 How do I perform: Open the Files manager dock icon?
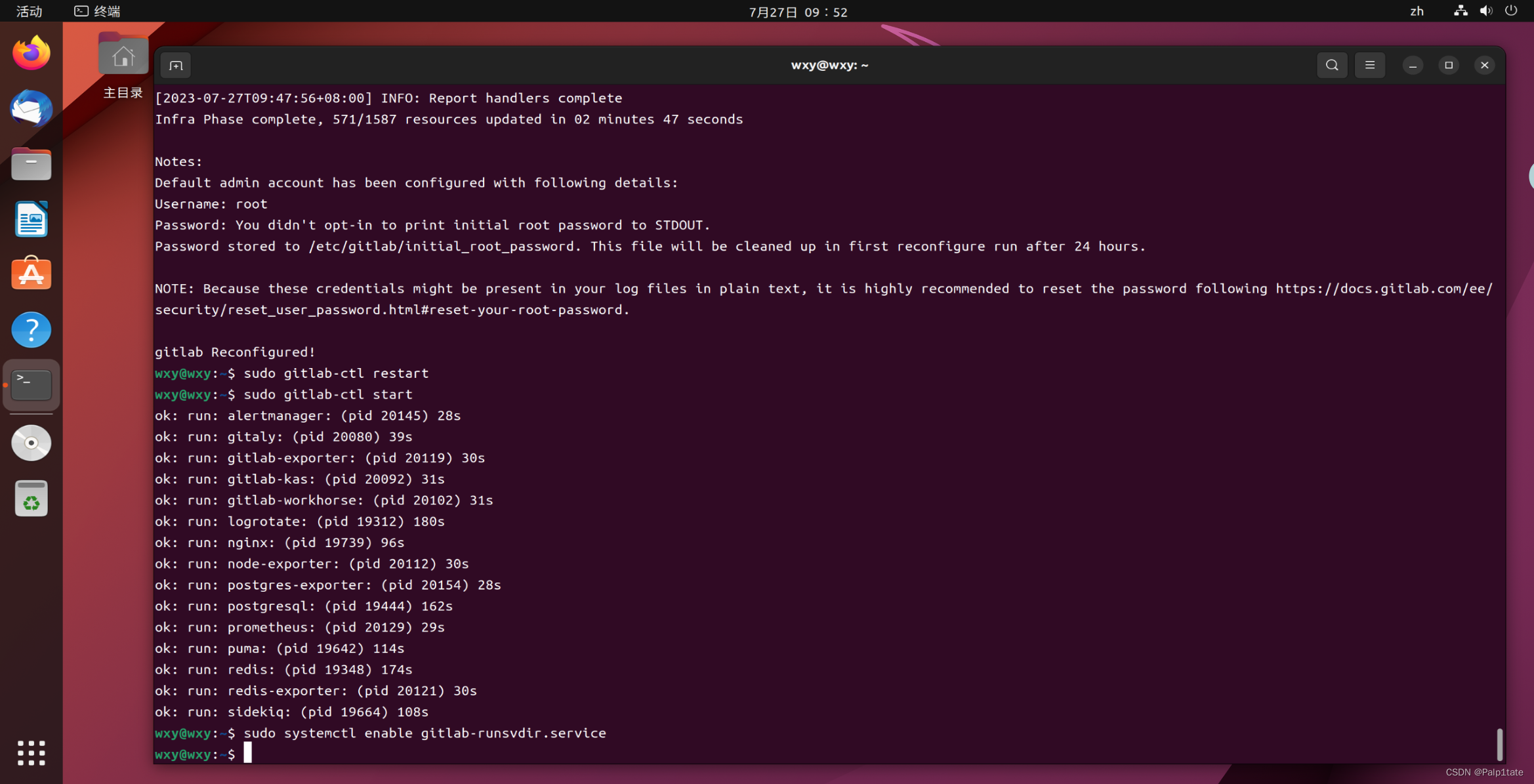point(31,163)
